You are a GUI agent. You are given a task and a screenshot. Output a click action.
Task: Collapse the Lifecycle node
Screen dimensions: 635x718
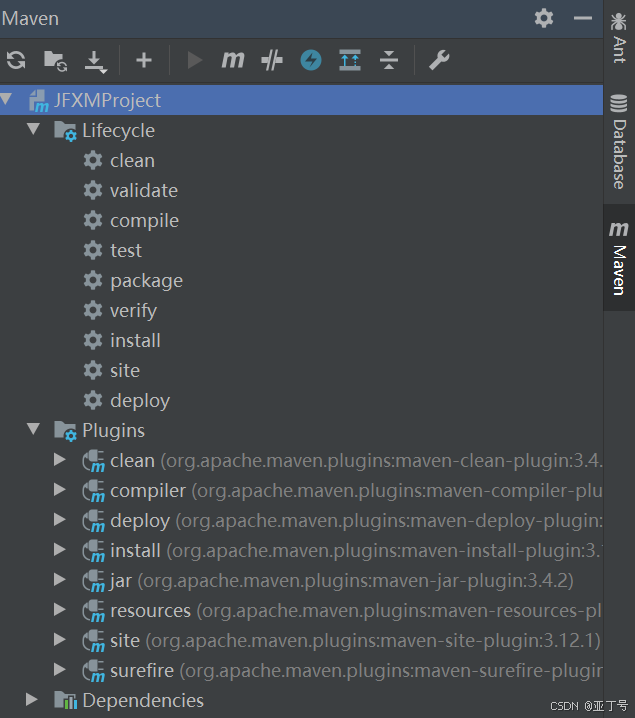(x=33, y=129)
